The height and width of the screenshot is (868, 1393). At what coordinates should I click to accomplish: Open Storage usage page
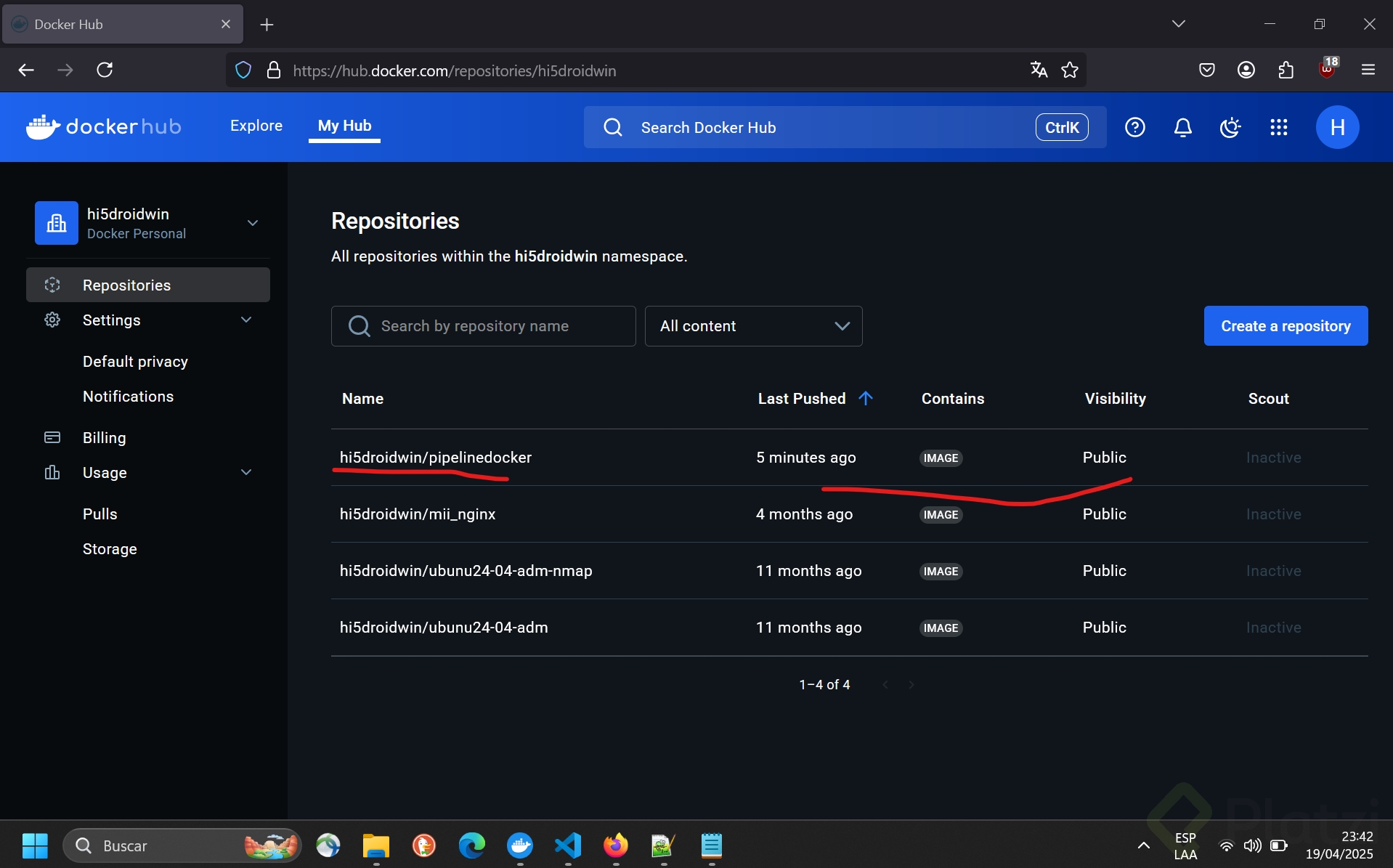110,549
